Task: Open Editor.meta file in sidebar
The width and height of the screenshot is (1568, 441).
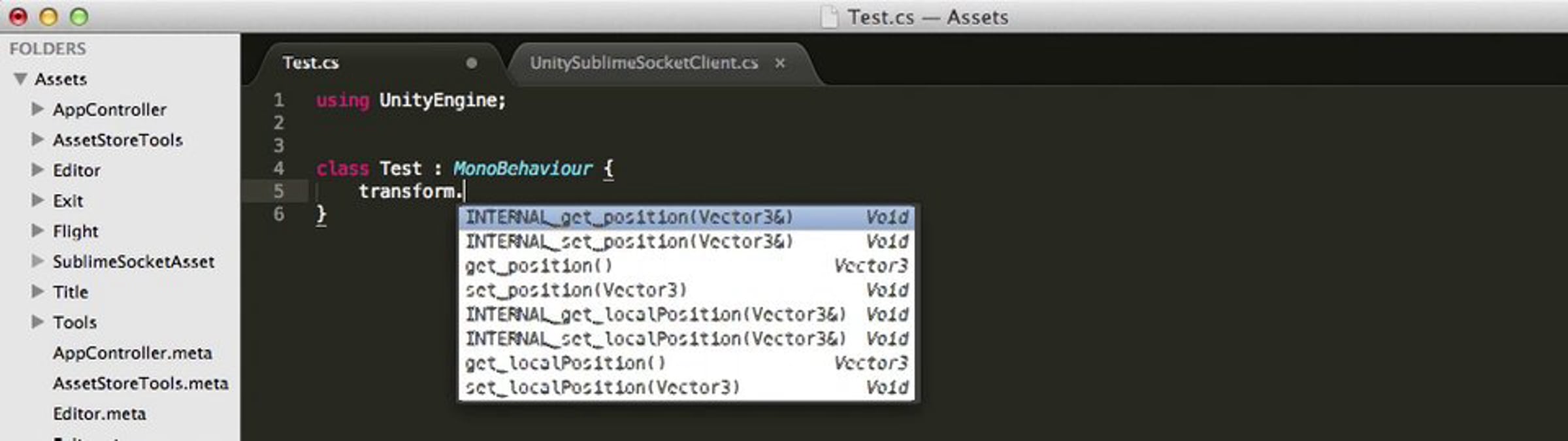Action: coord(99,414)
